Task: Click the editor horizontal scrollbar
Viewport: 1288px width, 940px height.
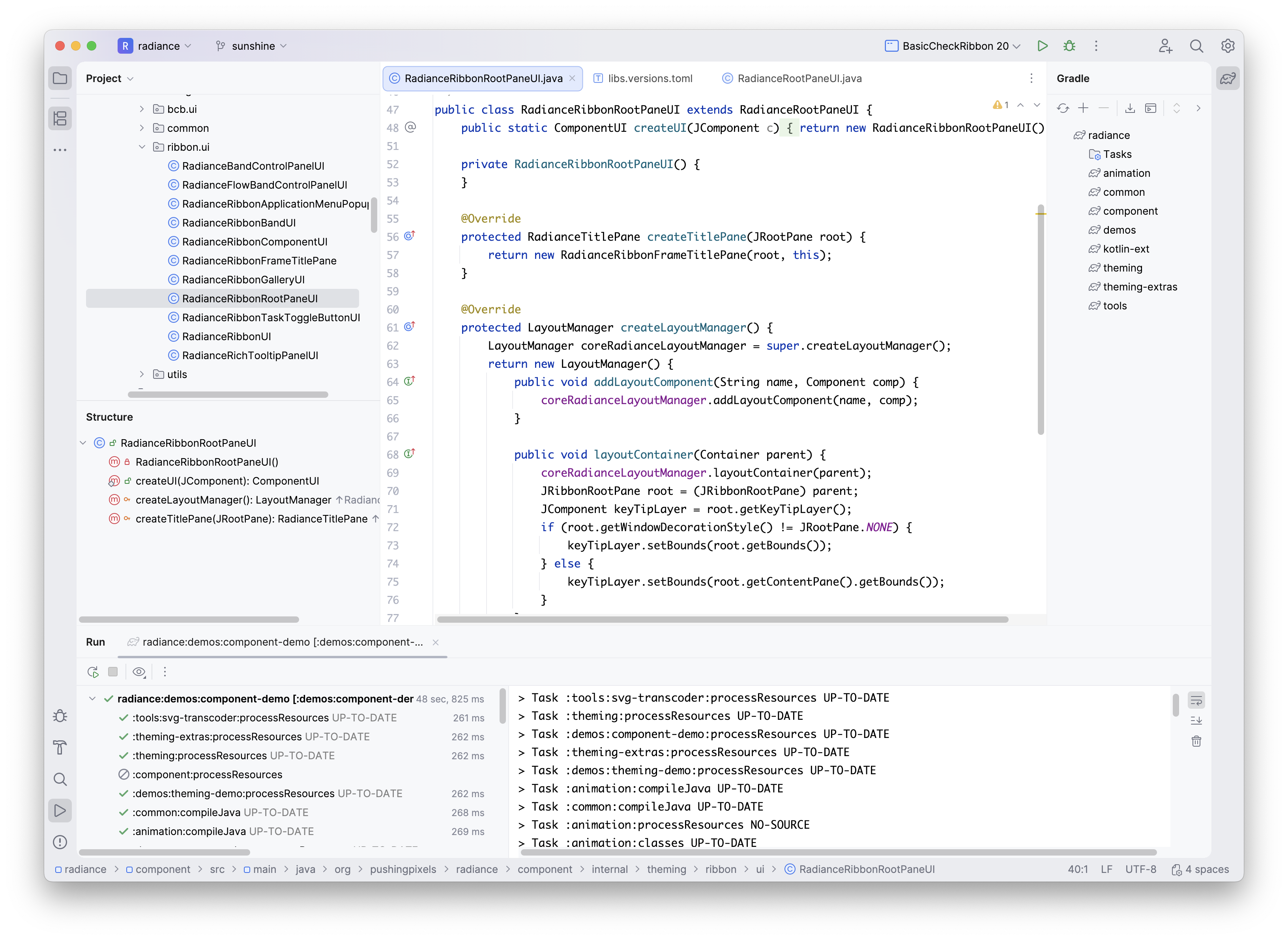Action: pos(723,620)
